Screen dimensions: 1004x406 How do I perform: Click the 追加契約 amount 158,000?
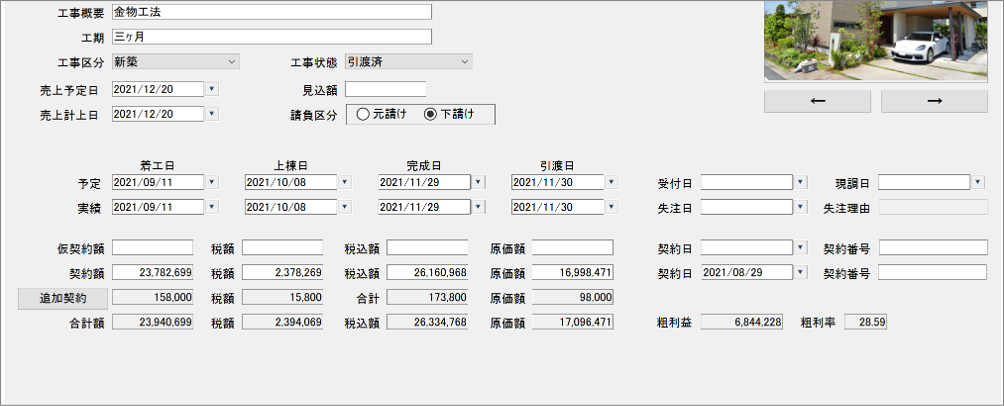pos(152,298)
